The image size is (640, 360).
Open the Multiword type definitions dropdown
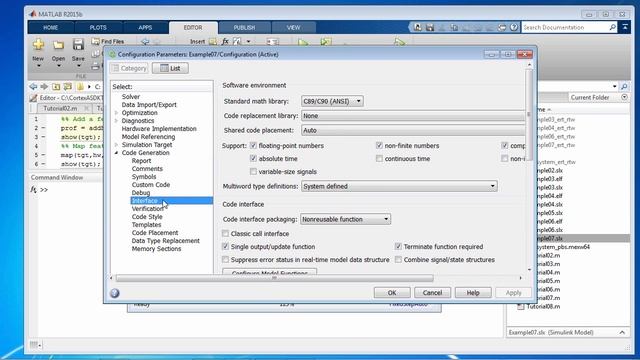point(399,186)
